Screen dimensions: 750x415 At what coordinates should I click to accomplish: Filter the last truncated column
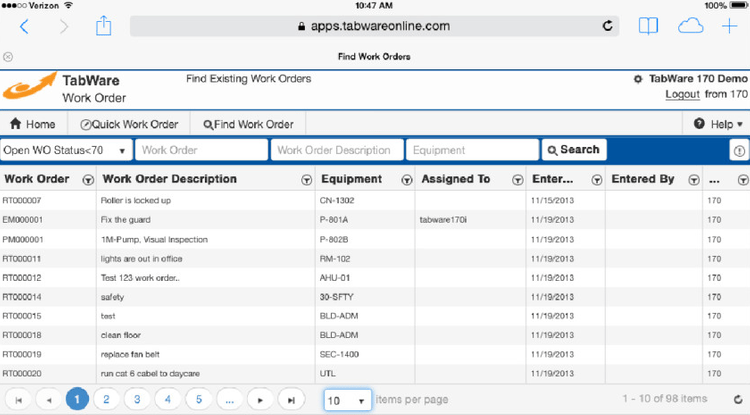[743, 180]
